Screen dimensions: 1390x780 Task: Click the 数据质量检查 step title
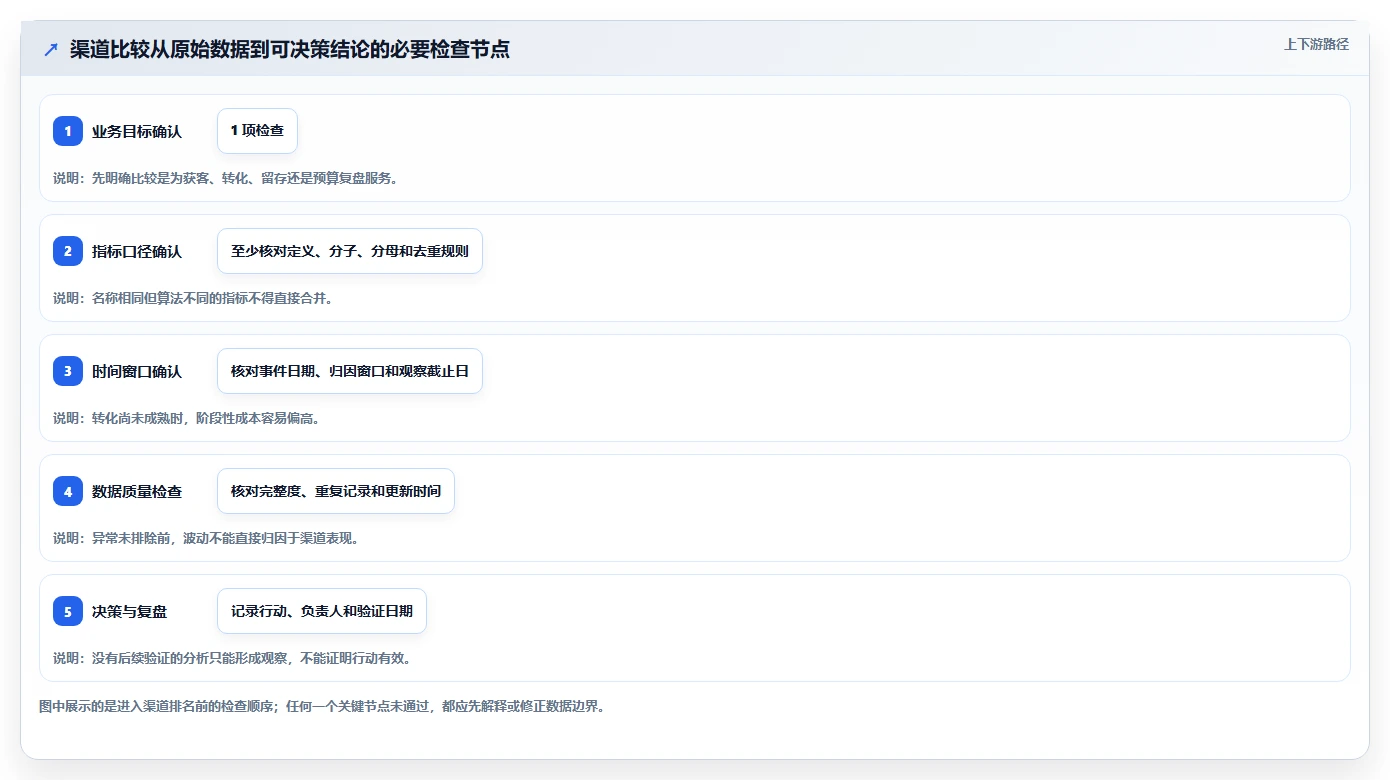(137, 491)
